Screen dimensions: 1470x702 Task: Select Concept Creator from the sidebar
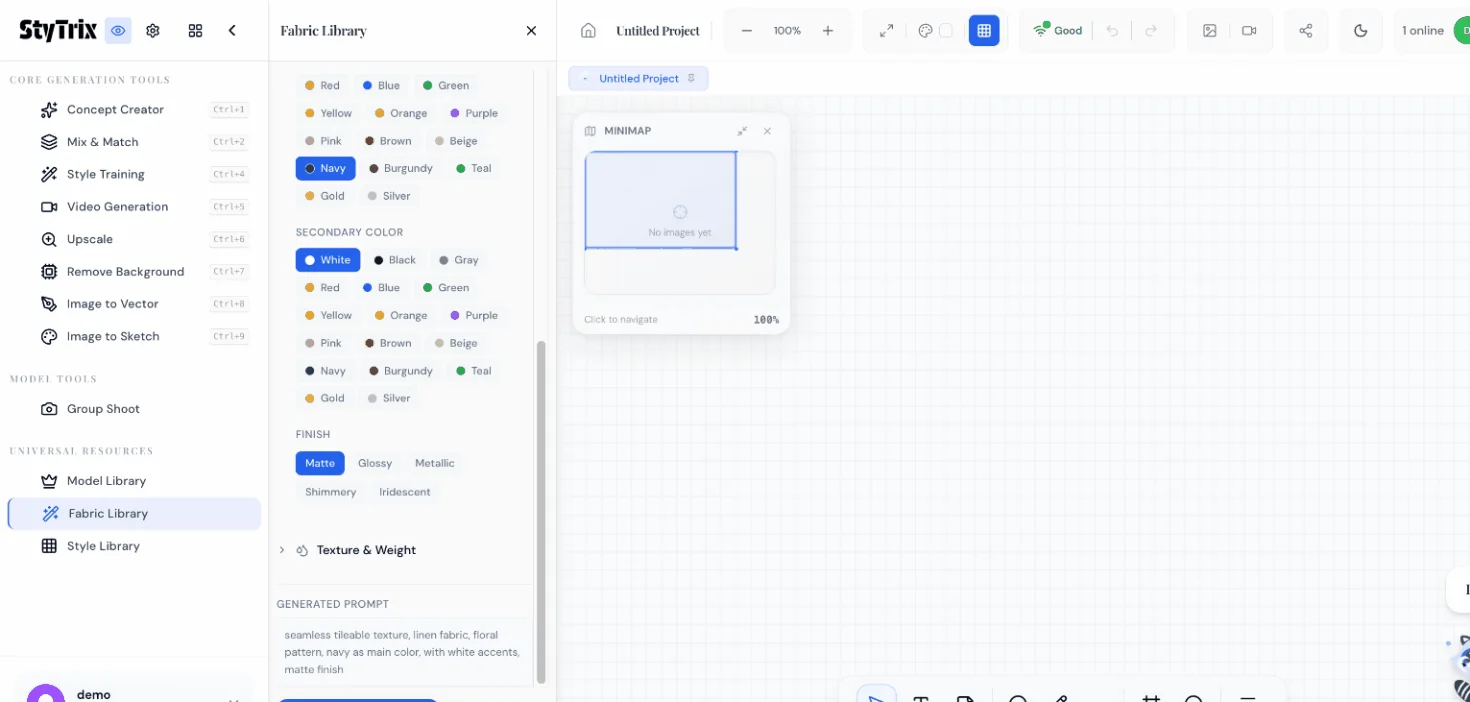pos(115,110)
